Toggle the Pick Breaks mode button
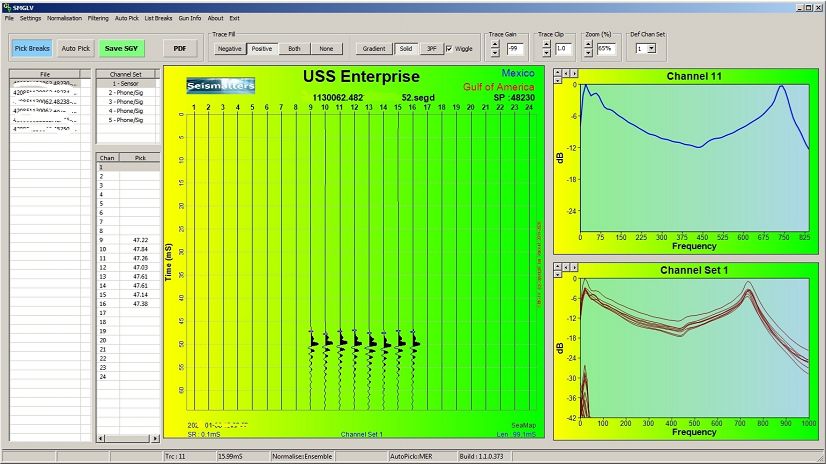 point(32,48)
